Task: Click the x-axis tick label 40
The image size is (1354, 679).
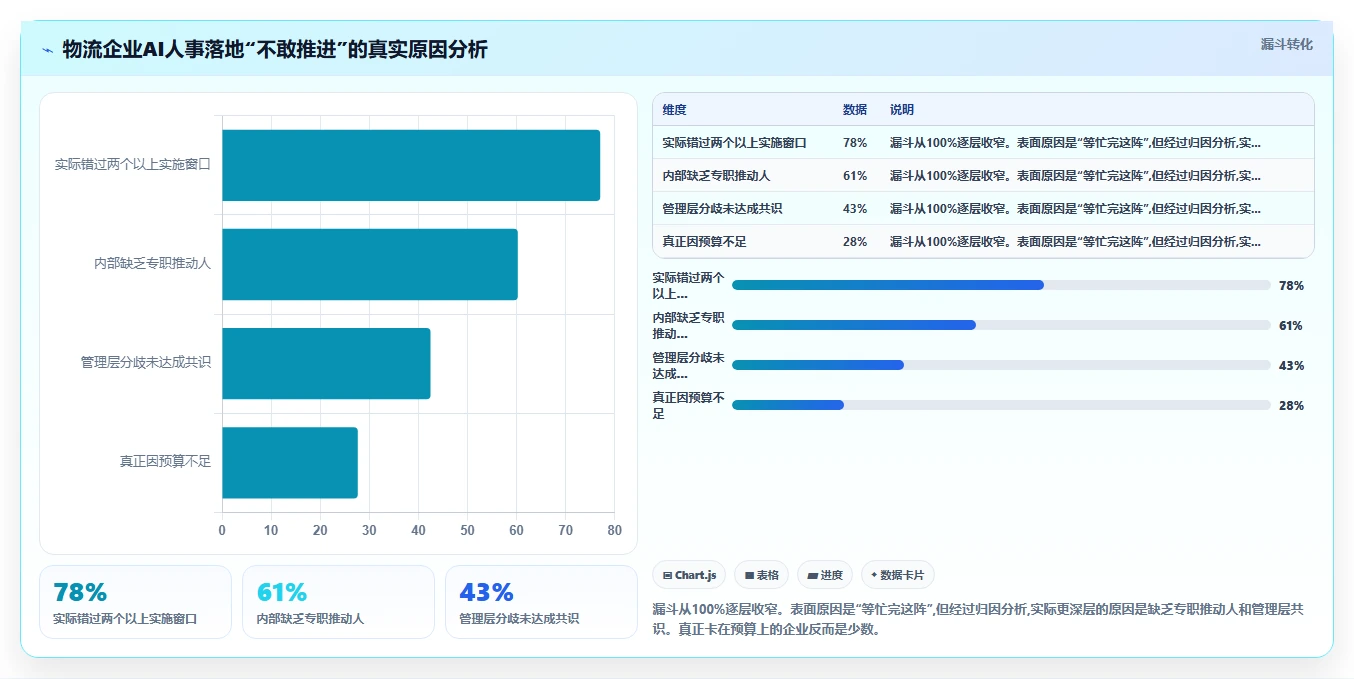Action: (418, 530)
